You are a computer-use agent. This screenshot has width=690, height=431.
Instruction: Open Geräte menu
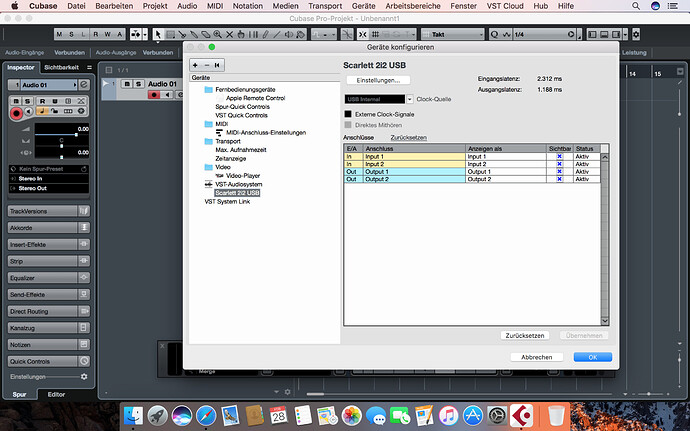(363, 6)
